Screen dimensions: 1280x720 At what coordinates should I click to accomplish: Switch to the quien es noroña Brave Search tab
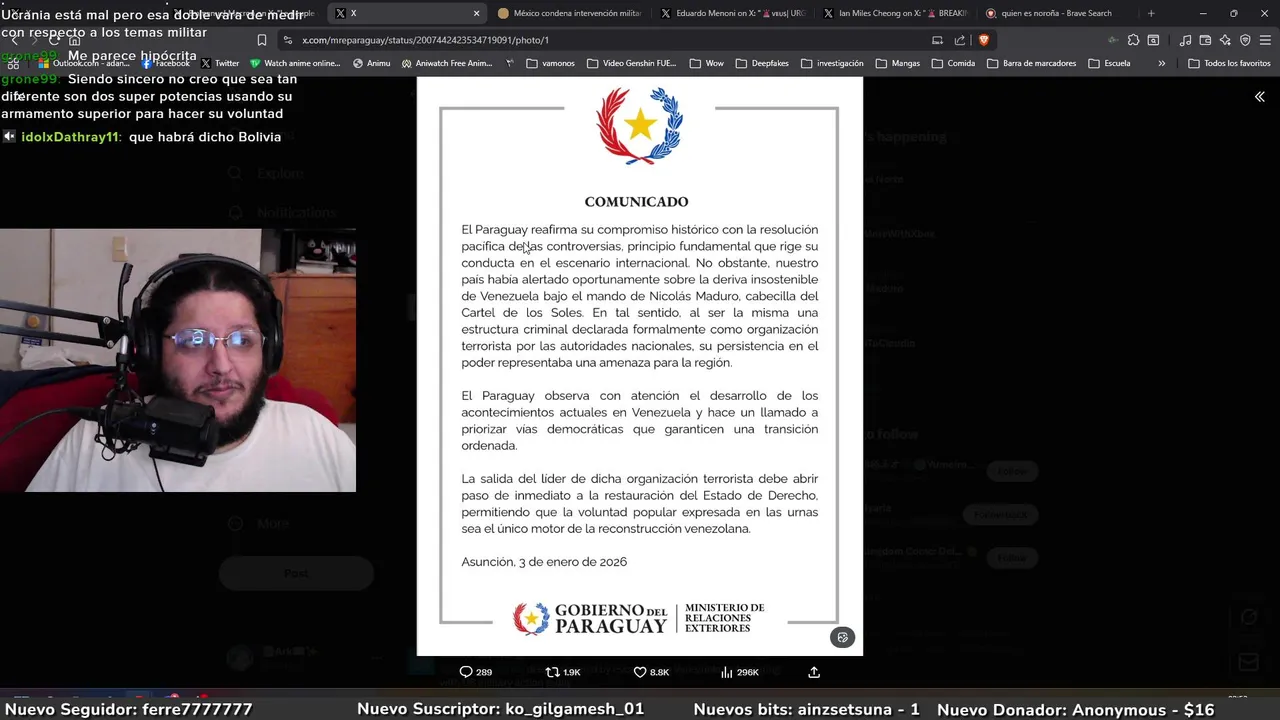[x=1057, y=13]
